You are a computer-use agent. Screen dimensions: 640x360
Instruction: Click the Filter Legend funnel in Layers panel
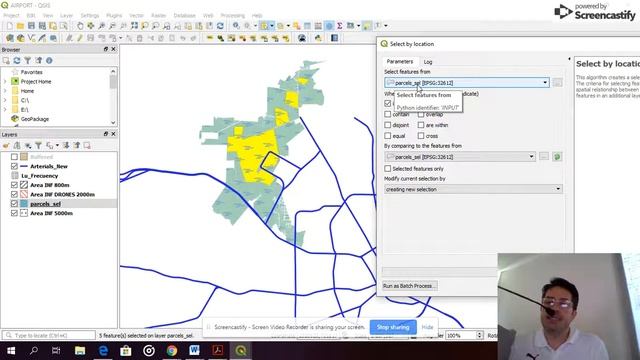[x=38, y=145]
